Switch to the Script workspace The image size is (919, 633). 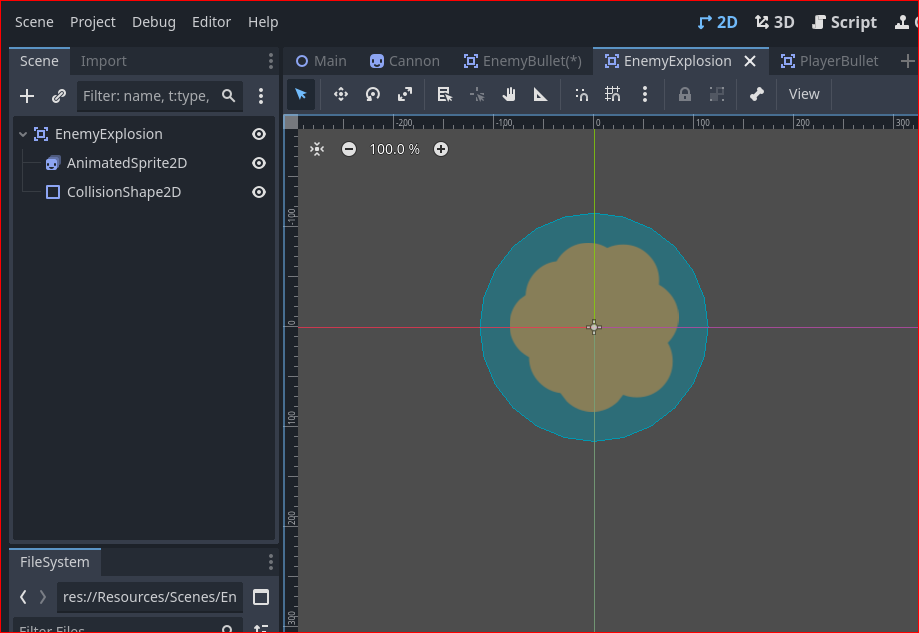[x=844, y=22]
